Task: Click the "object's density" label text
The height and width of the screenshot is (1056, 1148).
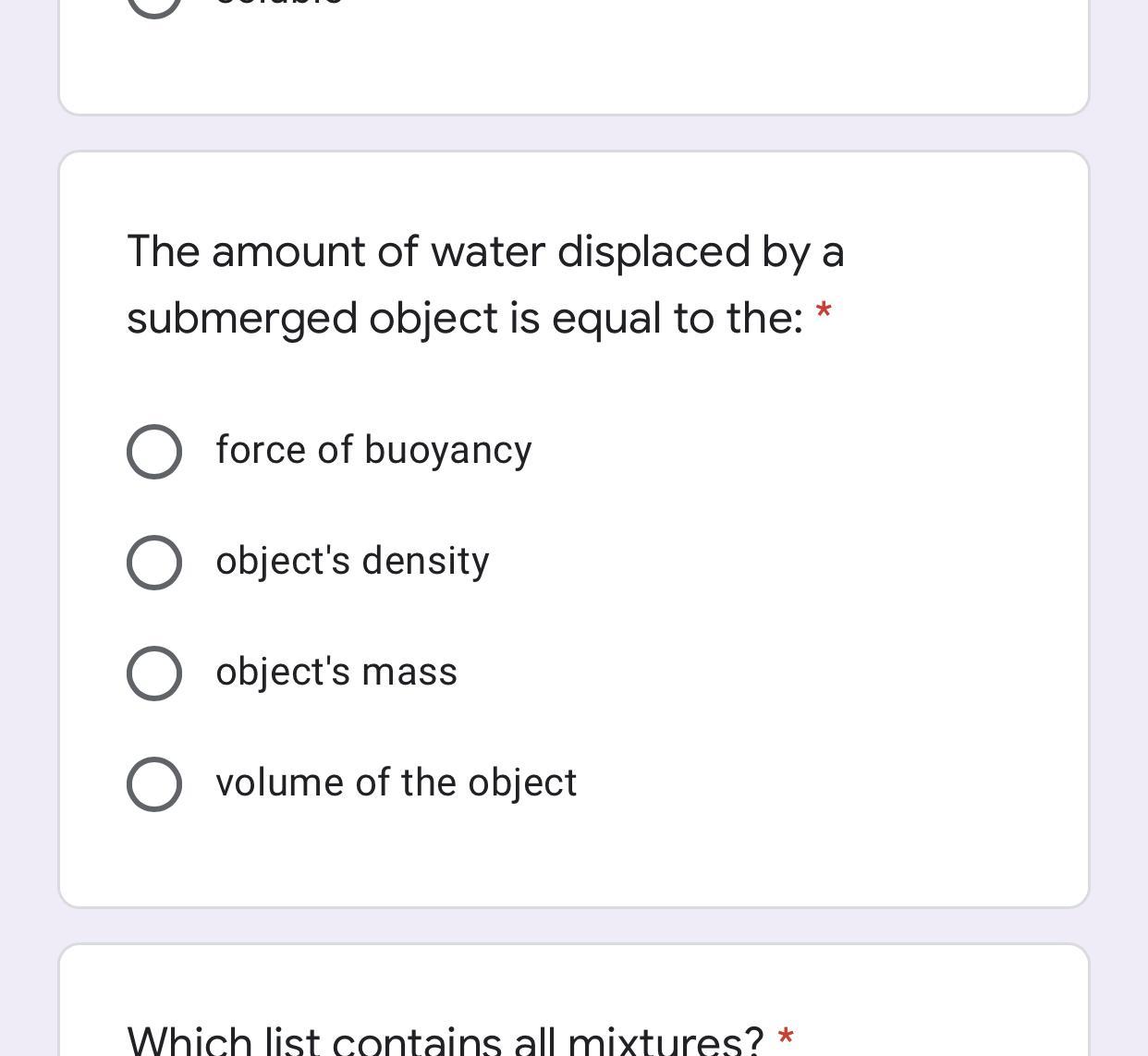Action: coord(352,562)
